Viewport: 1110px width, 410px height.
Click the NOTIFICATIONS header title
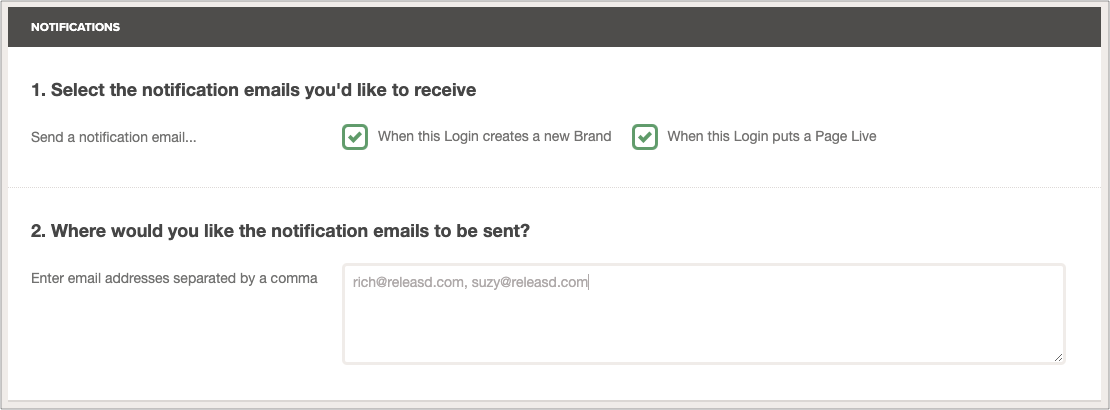click(x=75, y=27)
